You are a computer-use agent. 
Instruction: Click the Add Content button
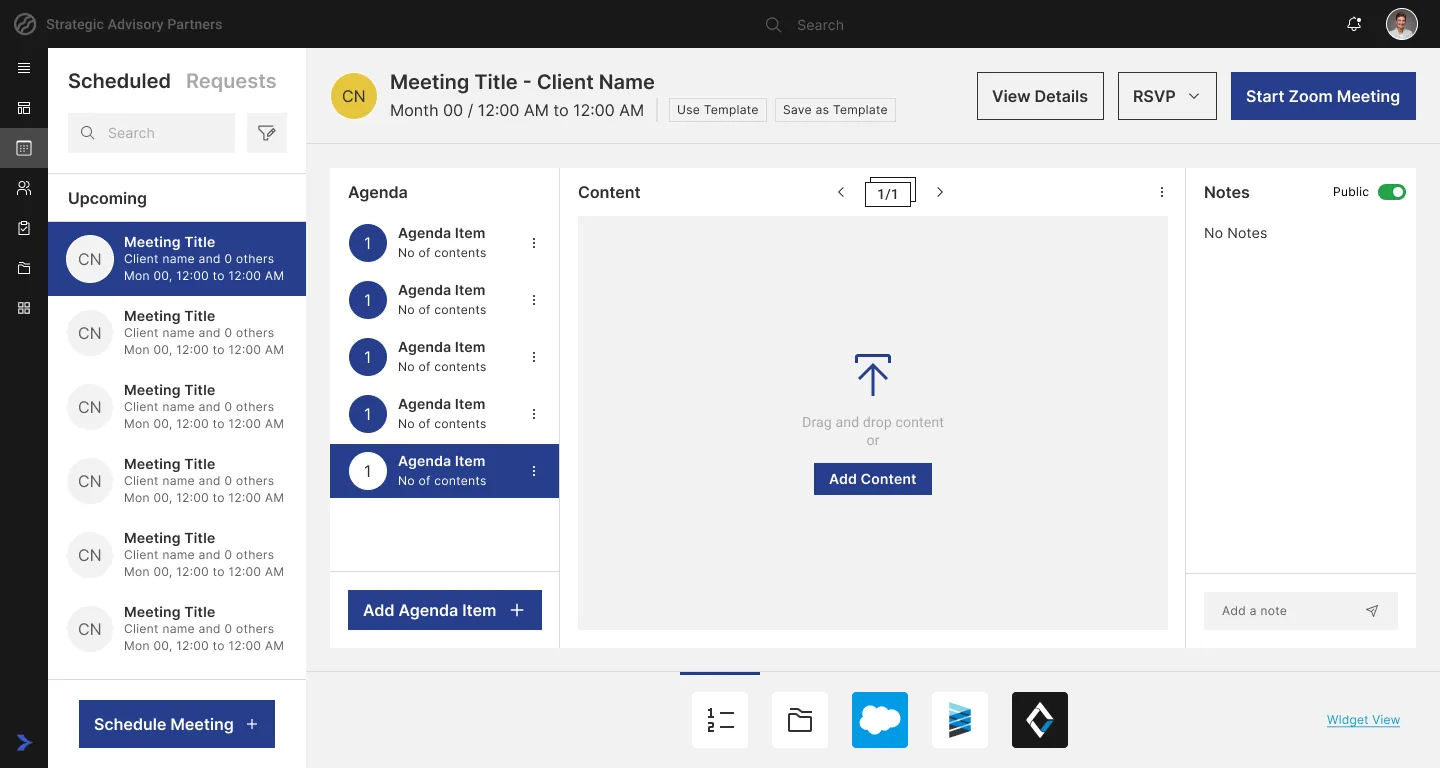(873, 479)
